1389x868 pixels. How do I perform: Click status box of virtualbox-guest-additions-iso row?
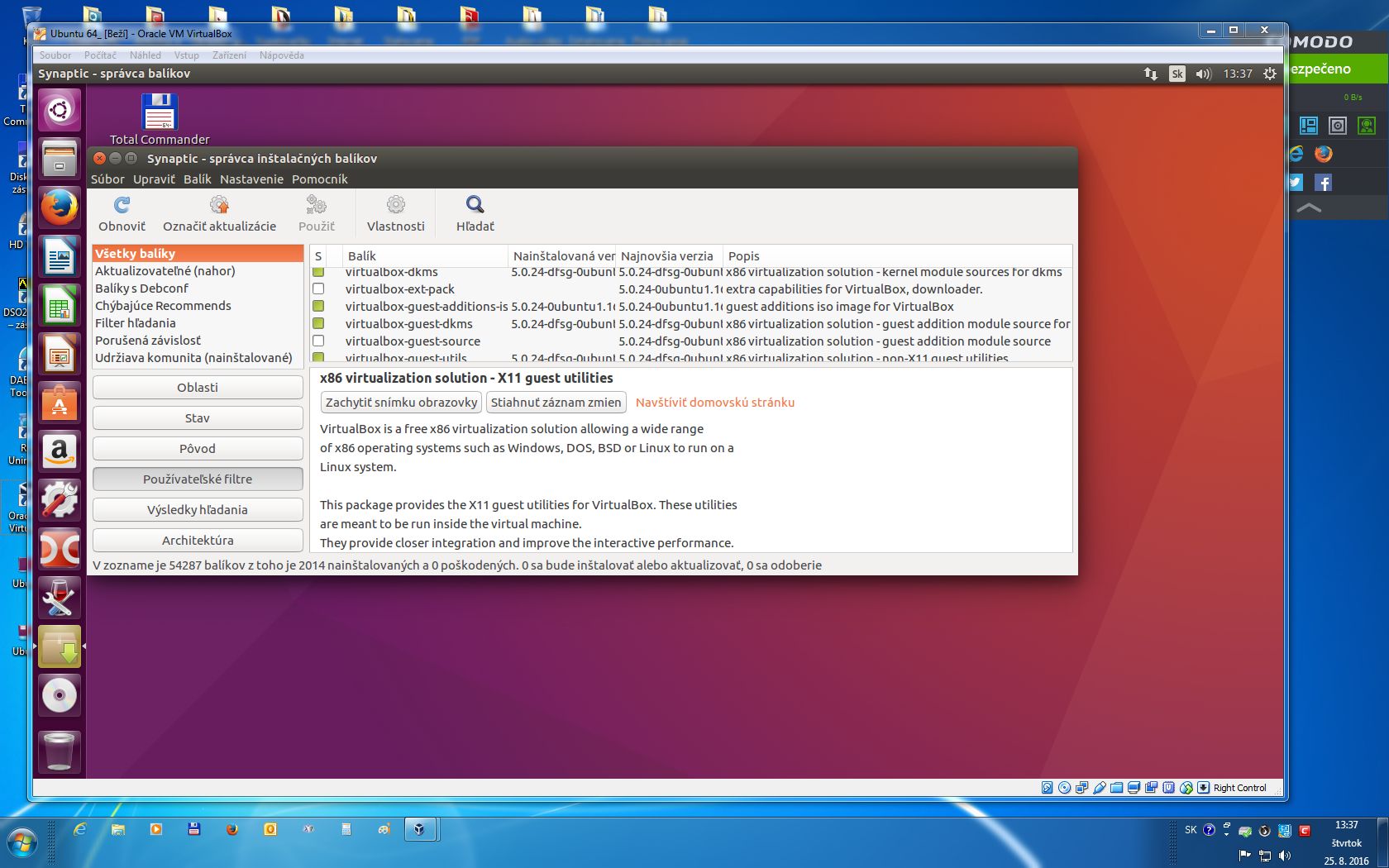(318, 306)
